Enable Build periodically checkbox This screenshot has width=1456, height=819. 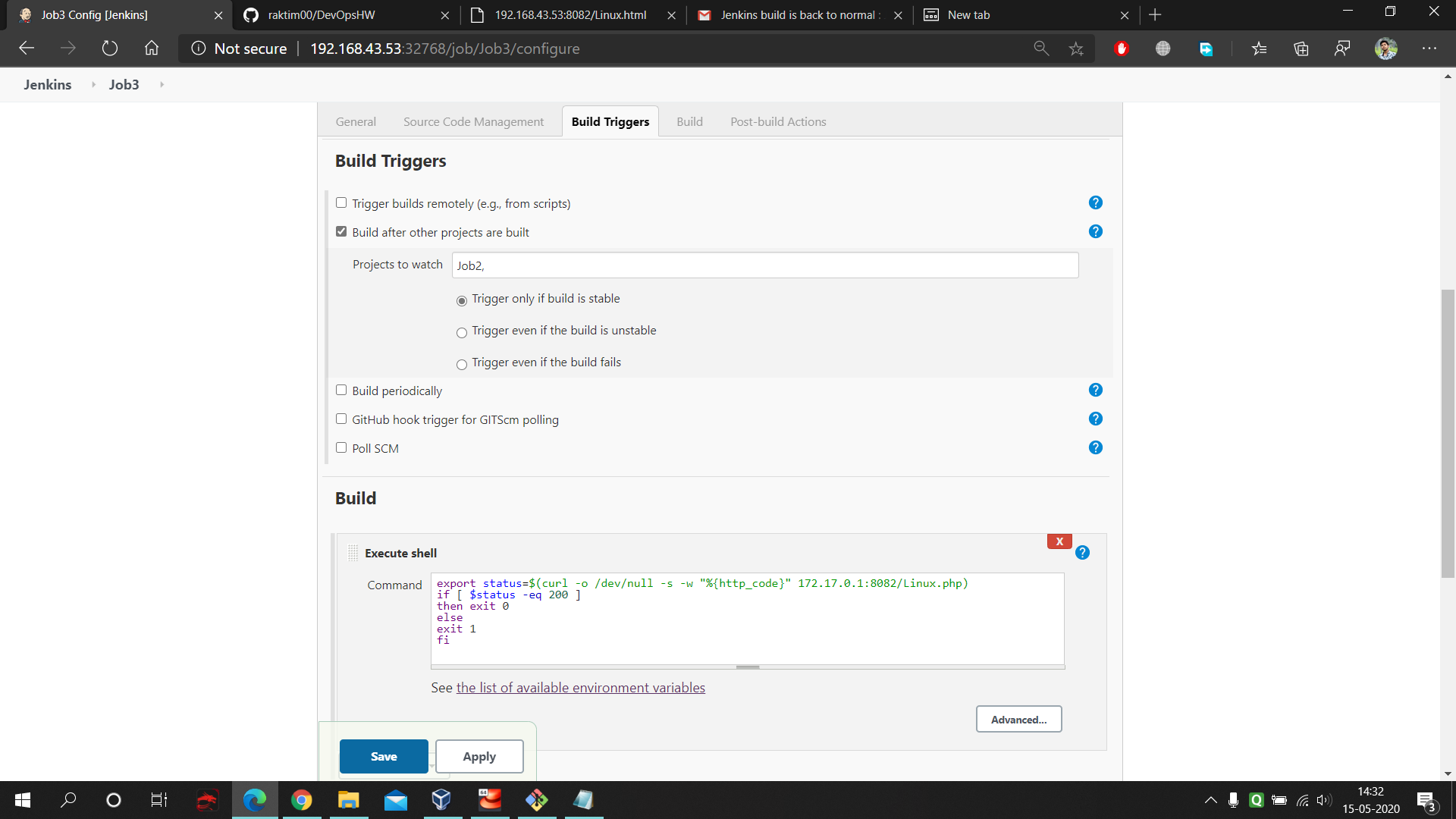point(341,390)
